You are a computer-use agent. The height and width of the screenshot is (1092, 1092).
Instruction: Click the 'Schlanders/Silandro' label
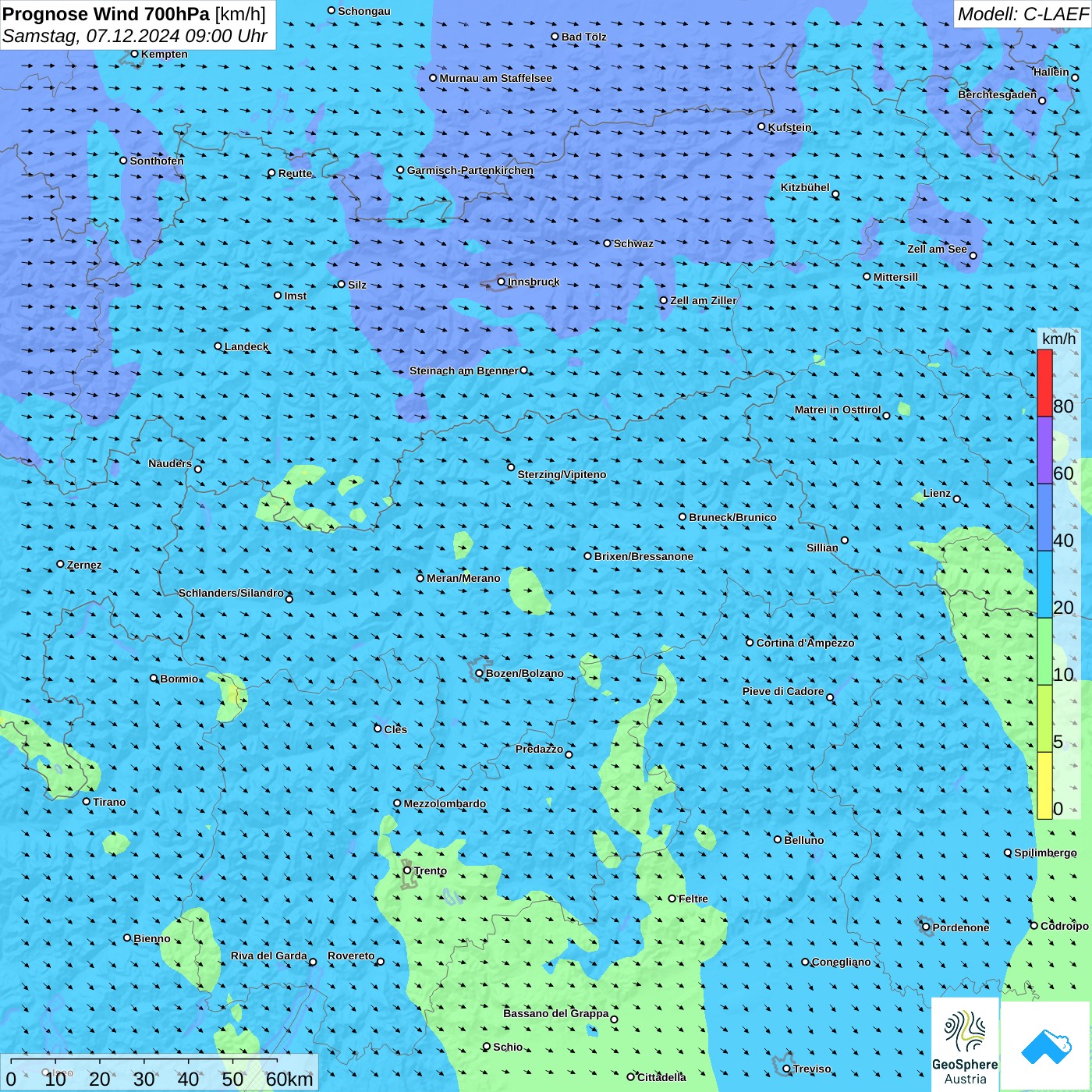[x=231, y=593]
